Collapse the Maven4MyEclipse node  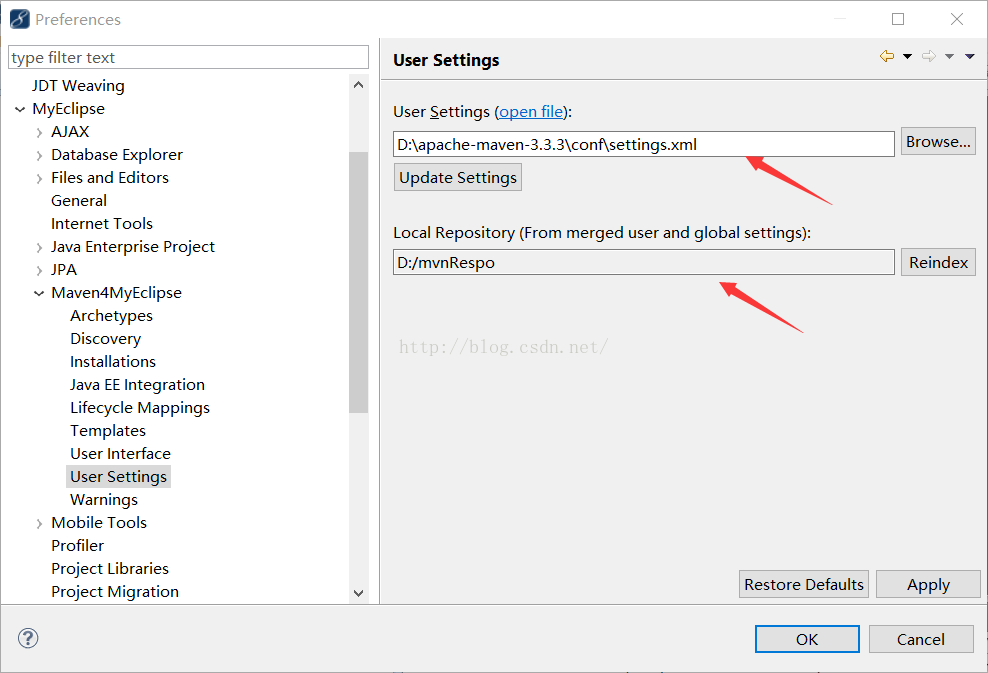pos(39,293)
